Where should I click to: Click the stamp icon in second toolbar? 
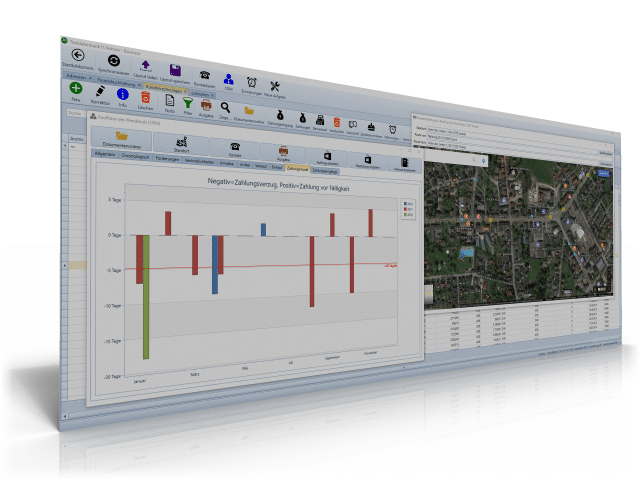(371, 127)
